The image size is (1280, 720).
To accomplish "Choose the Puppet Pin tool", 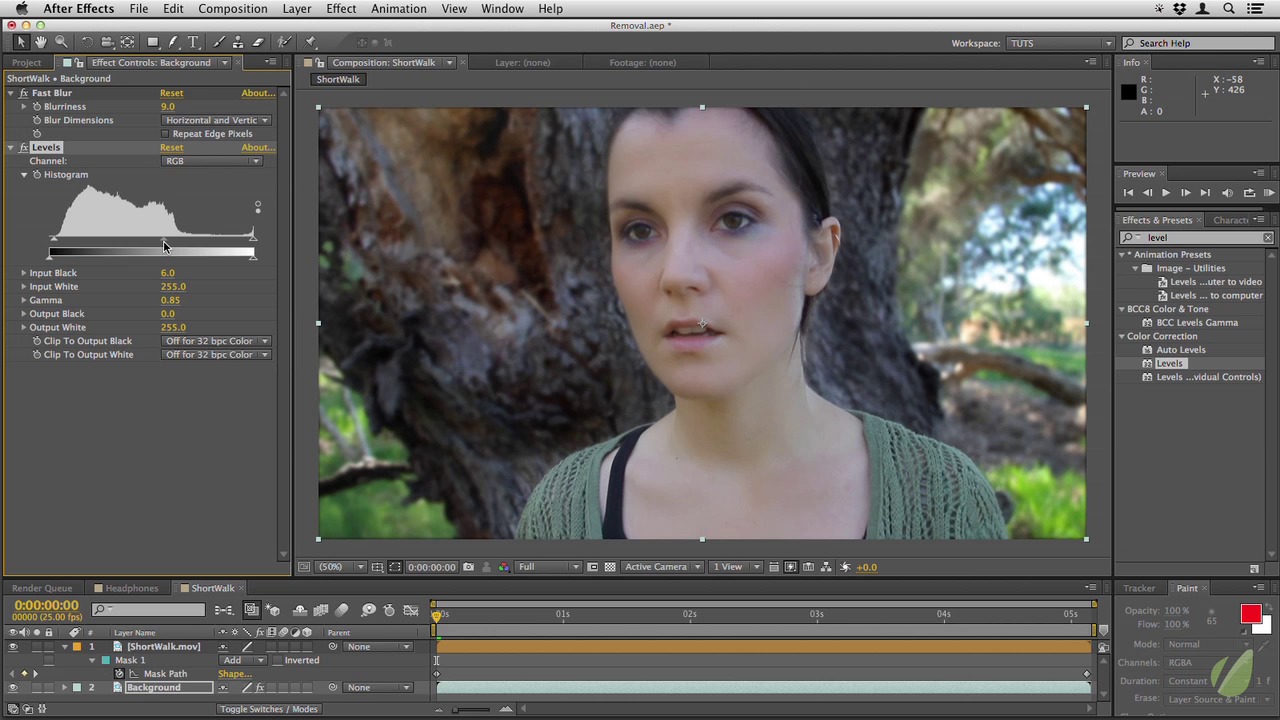I will tap(311, 42).
